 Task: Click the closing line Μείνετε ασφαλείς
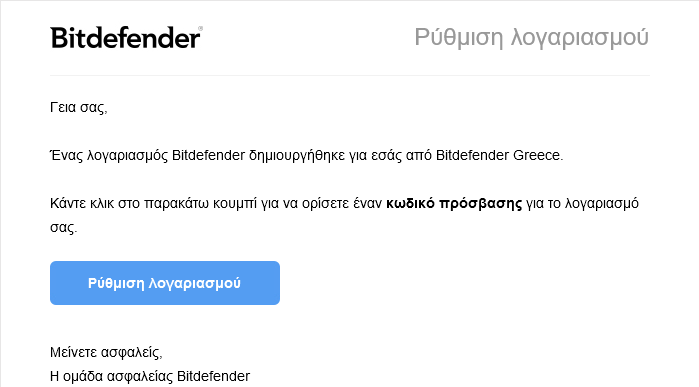point(106,352)
